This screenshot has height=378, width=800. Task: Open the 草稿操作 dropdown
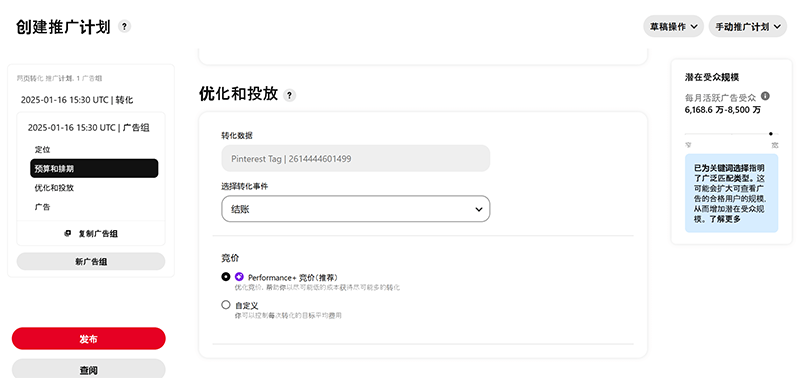(x=673, y=27)
